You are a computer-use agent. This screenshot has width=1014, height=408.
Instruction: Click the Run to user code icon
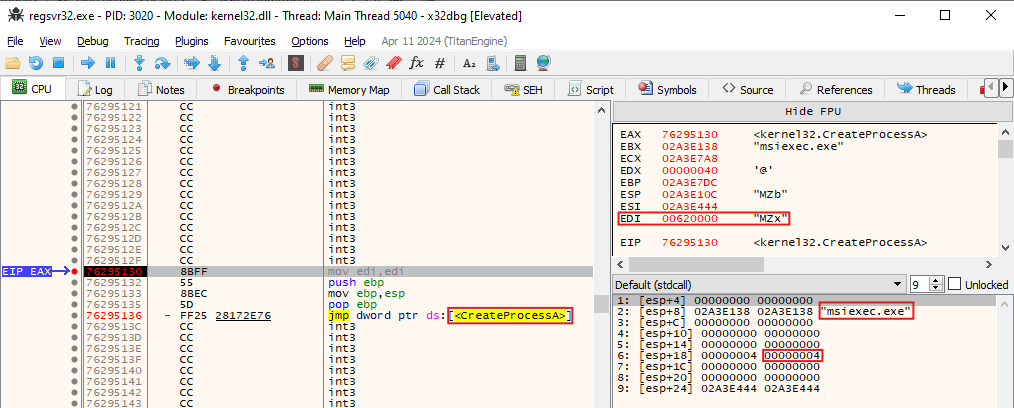(x=266, y=63)
